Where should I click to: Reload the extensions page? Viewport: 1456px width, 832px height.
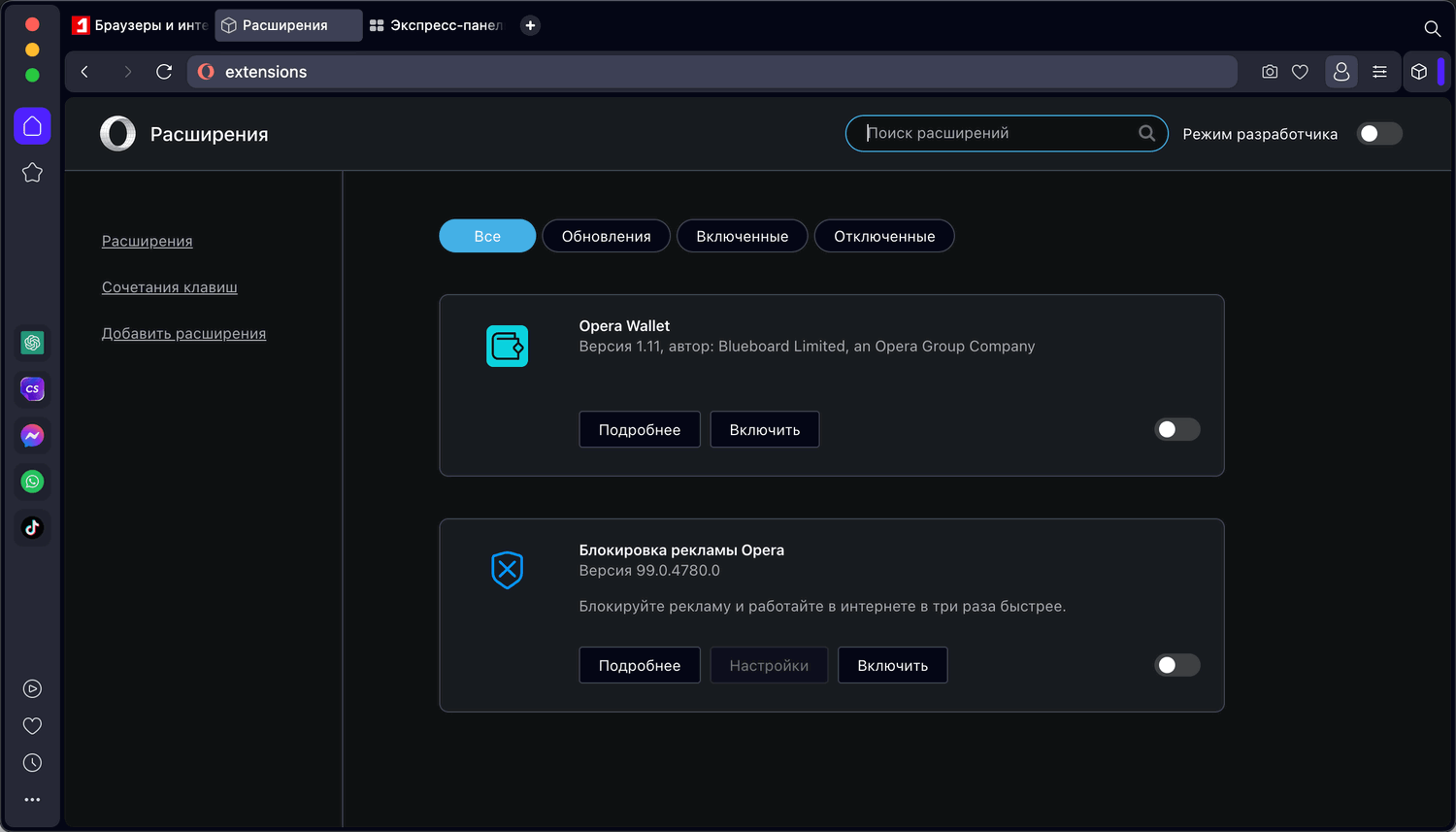[164, 72]
